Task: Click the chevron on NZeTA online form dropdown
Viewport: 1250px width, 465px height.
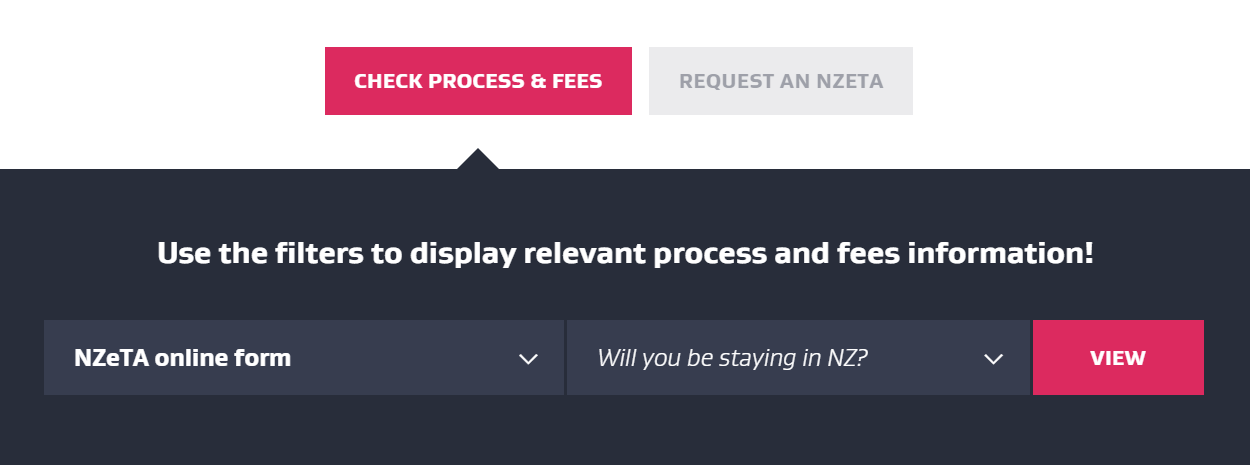Action: (x=528, y=359)
